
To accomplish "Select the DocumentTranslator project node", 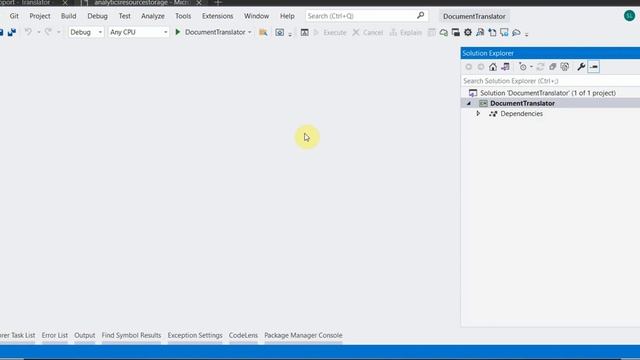I will click(x=550, y=103).
